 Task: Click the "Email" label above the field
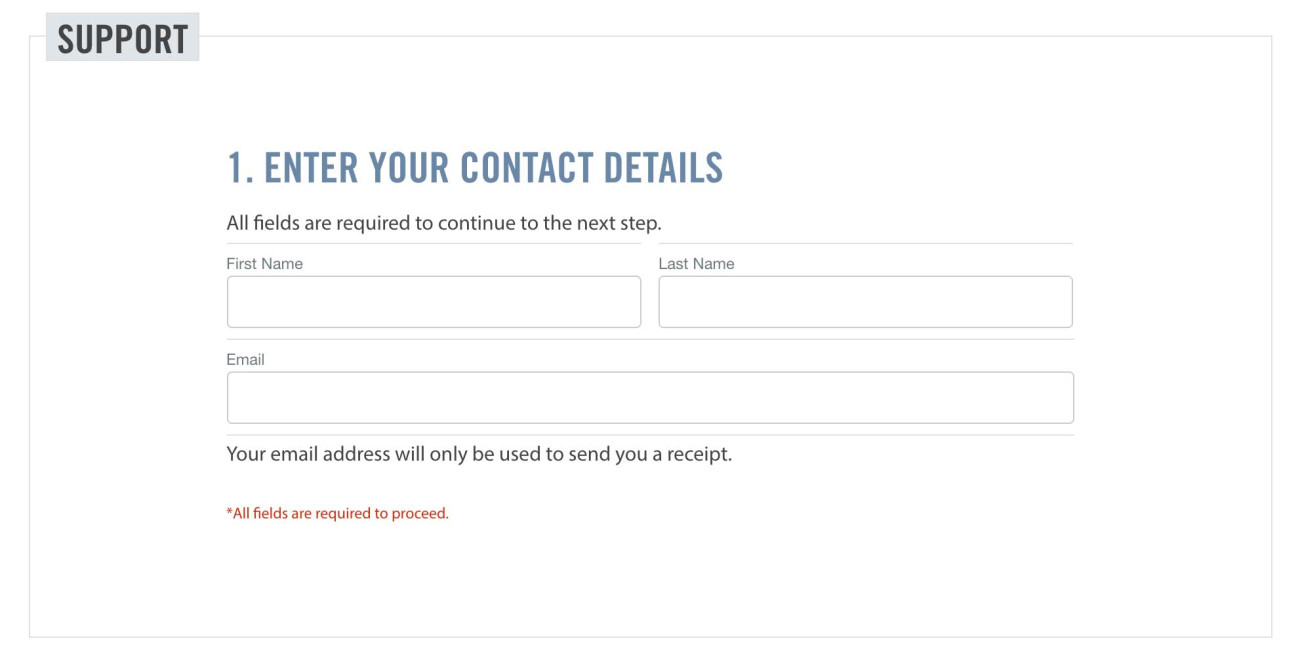click(x=245, y=360)
